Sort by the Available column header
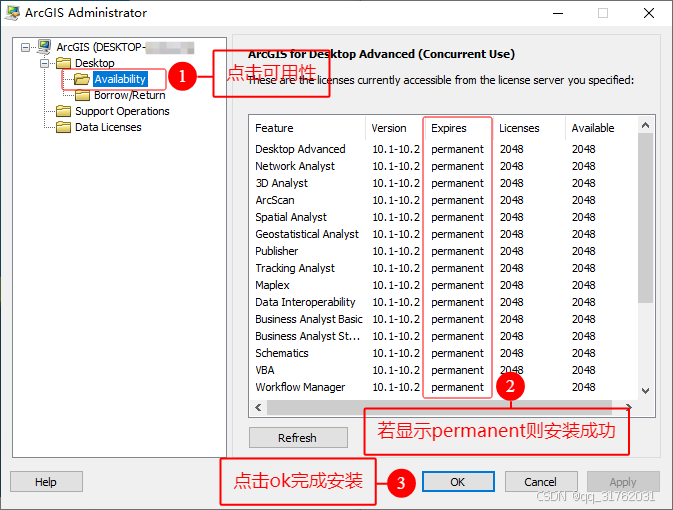This screenshot has width=673, height=510. click(601, 128)
